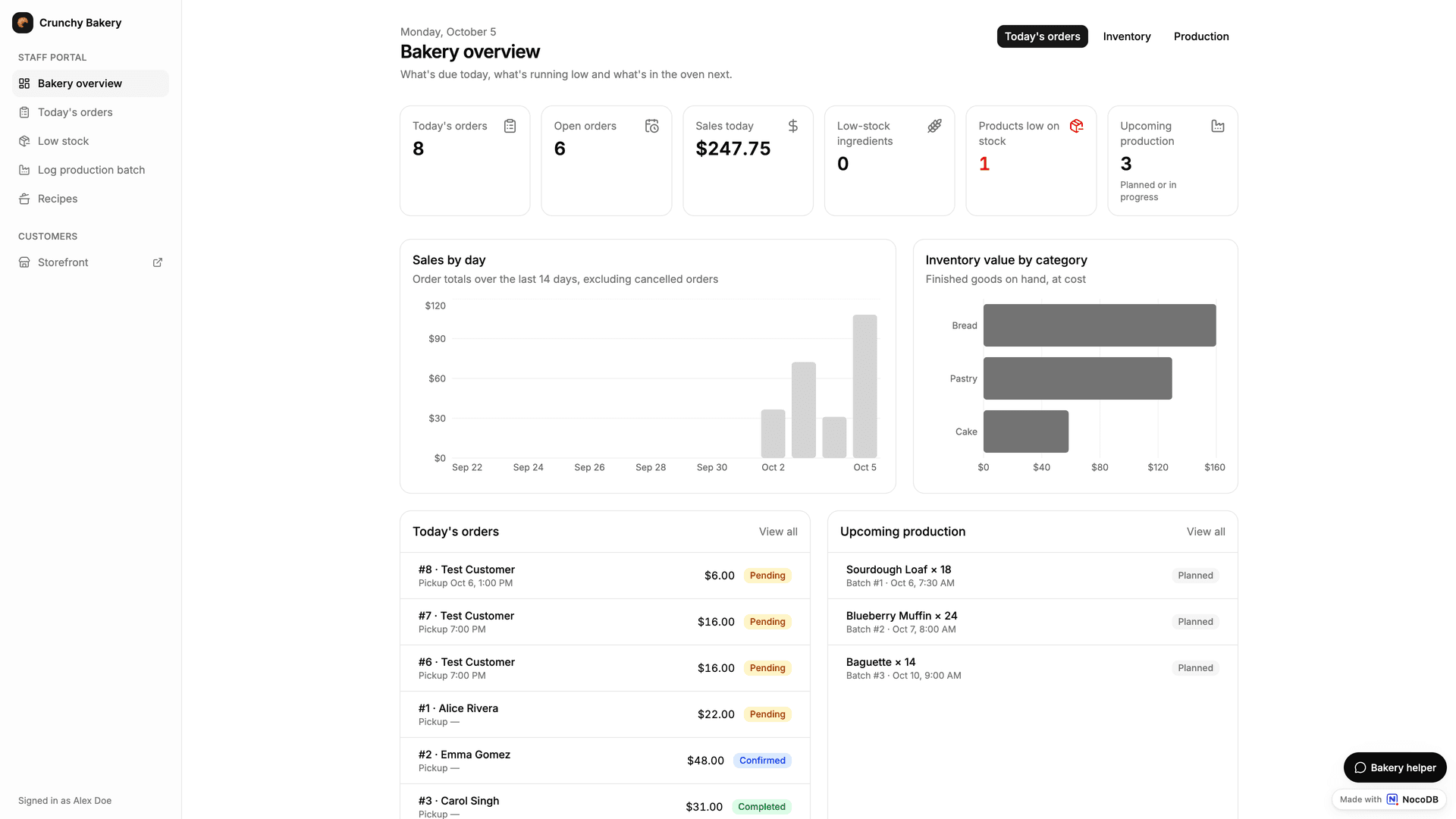Click View all in Today's orders panel
1456x819 pixels.
(x=778, y=532)
